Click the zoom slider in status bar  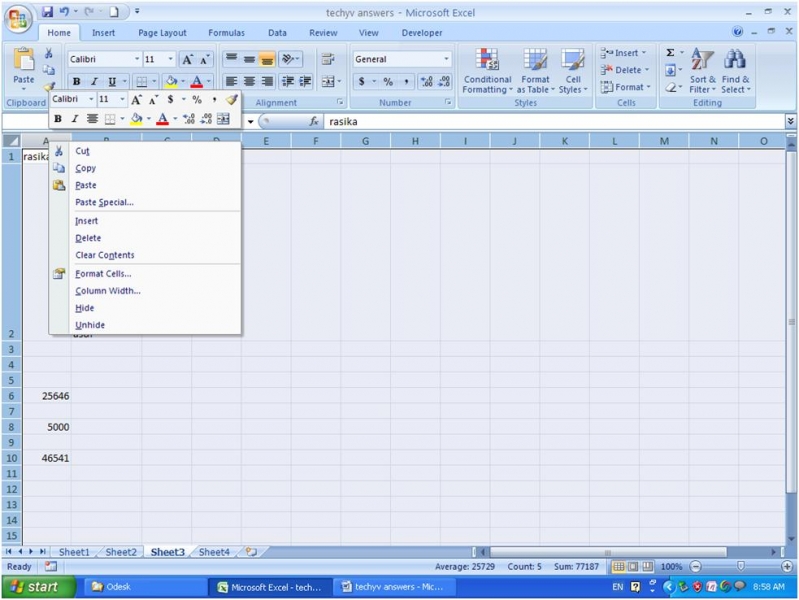pos(741,567)
